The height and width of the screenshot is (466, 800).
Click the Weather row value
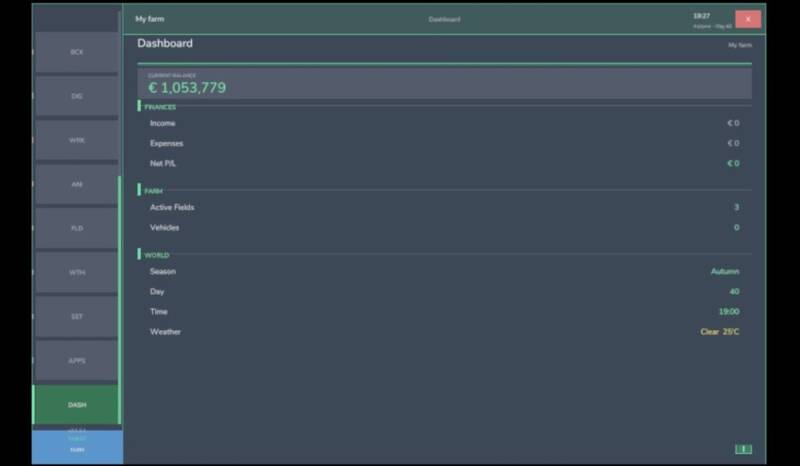pyautogui.click(x=719, y=331)
